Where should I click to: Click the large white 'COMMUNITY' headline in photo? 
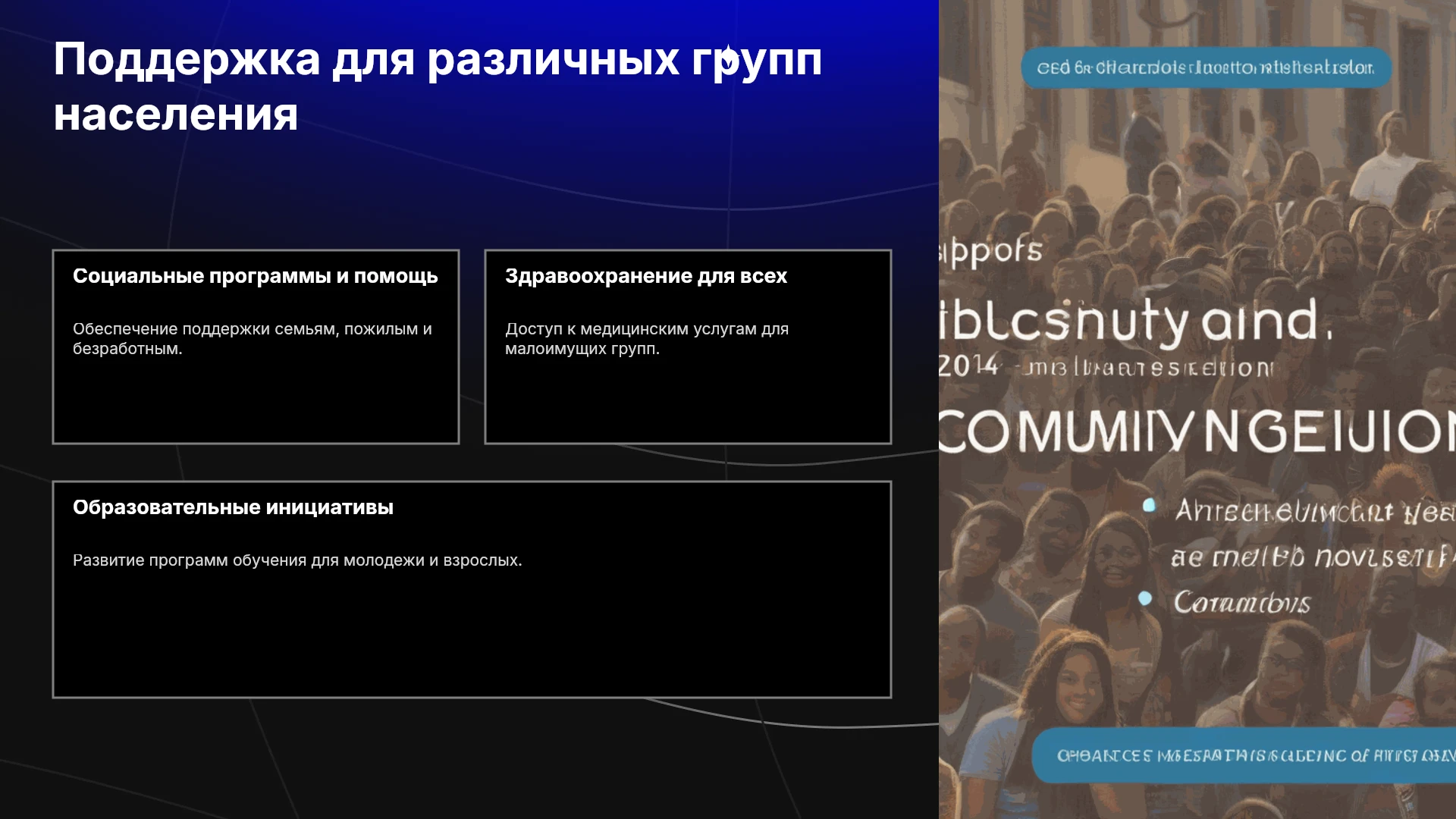pyautogui.click(x=1197, y=432)
